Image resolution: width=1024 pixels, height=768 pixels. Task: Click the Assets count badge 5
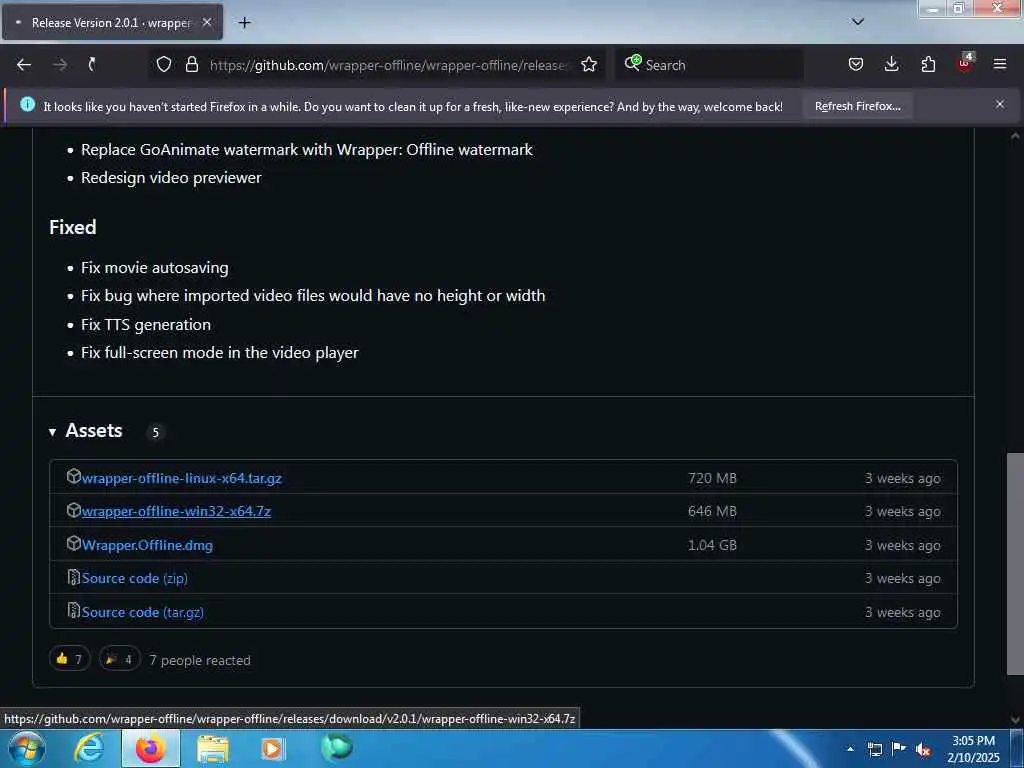click(155, 432)
